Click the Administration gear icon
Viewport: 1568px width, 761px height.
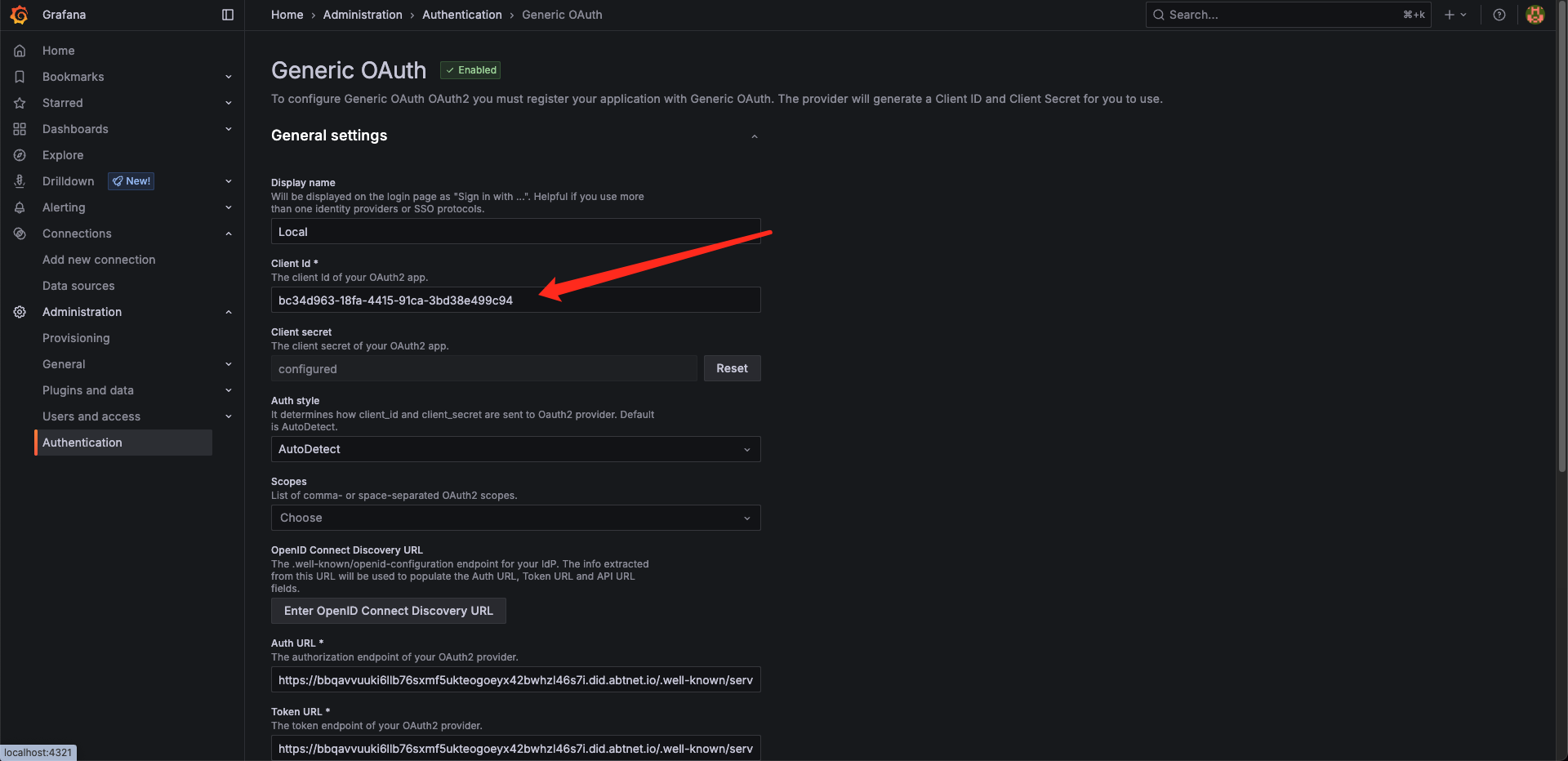(20, 312)
